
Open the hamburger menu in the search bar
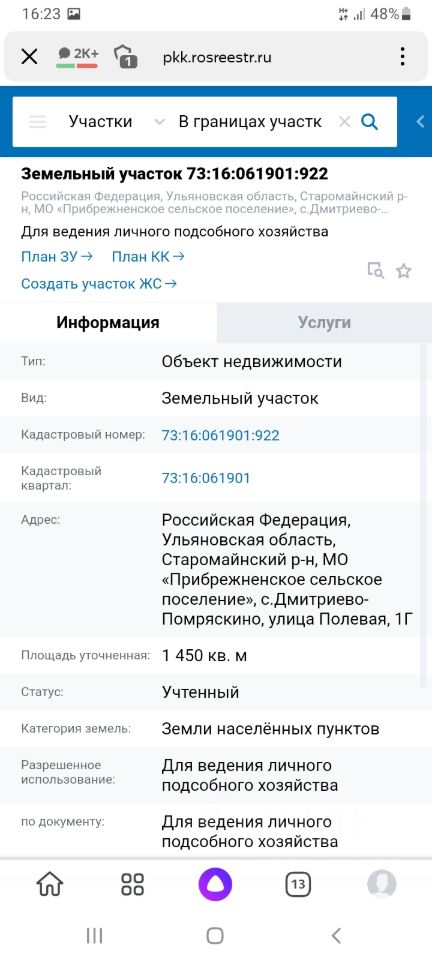[38, 122]
